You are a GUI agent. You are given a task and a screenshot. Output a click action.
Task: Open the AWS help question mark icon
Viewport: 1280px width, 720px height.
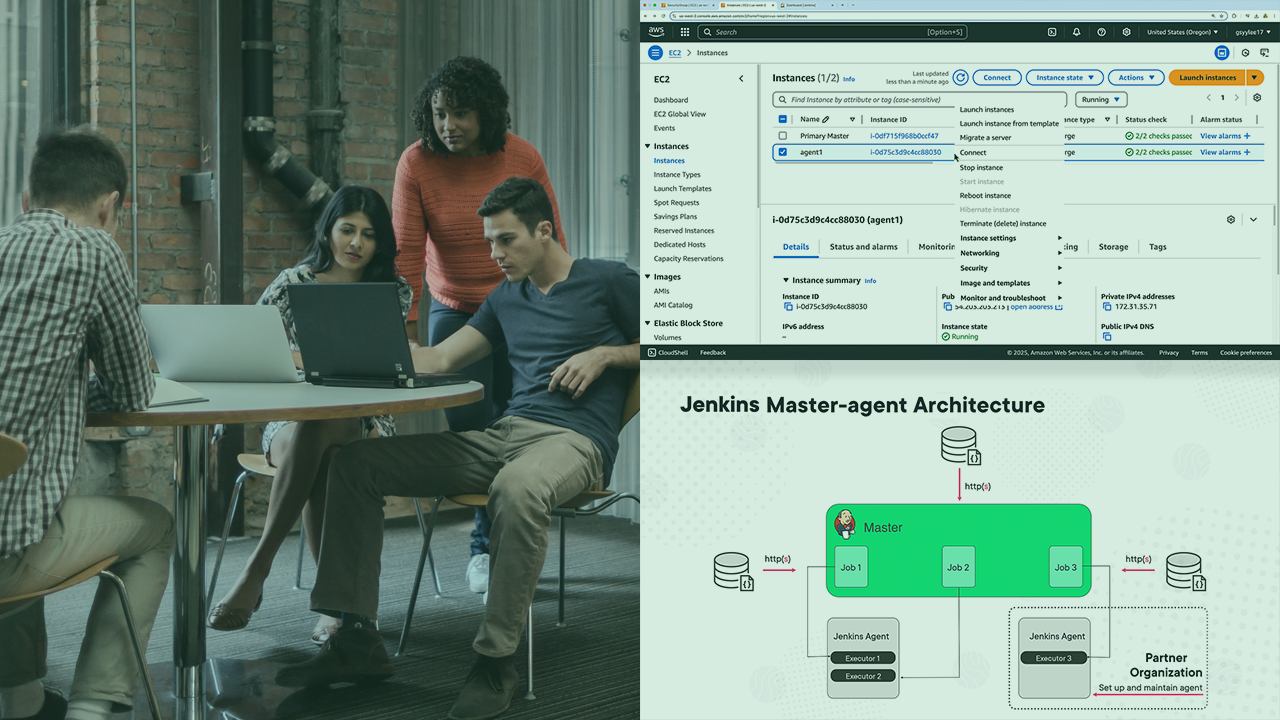(1102, 32)
